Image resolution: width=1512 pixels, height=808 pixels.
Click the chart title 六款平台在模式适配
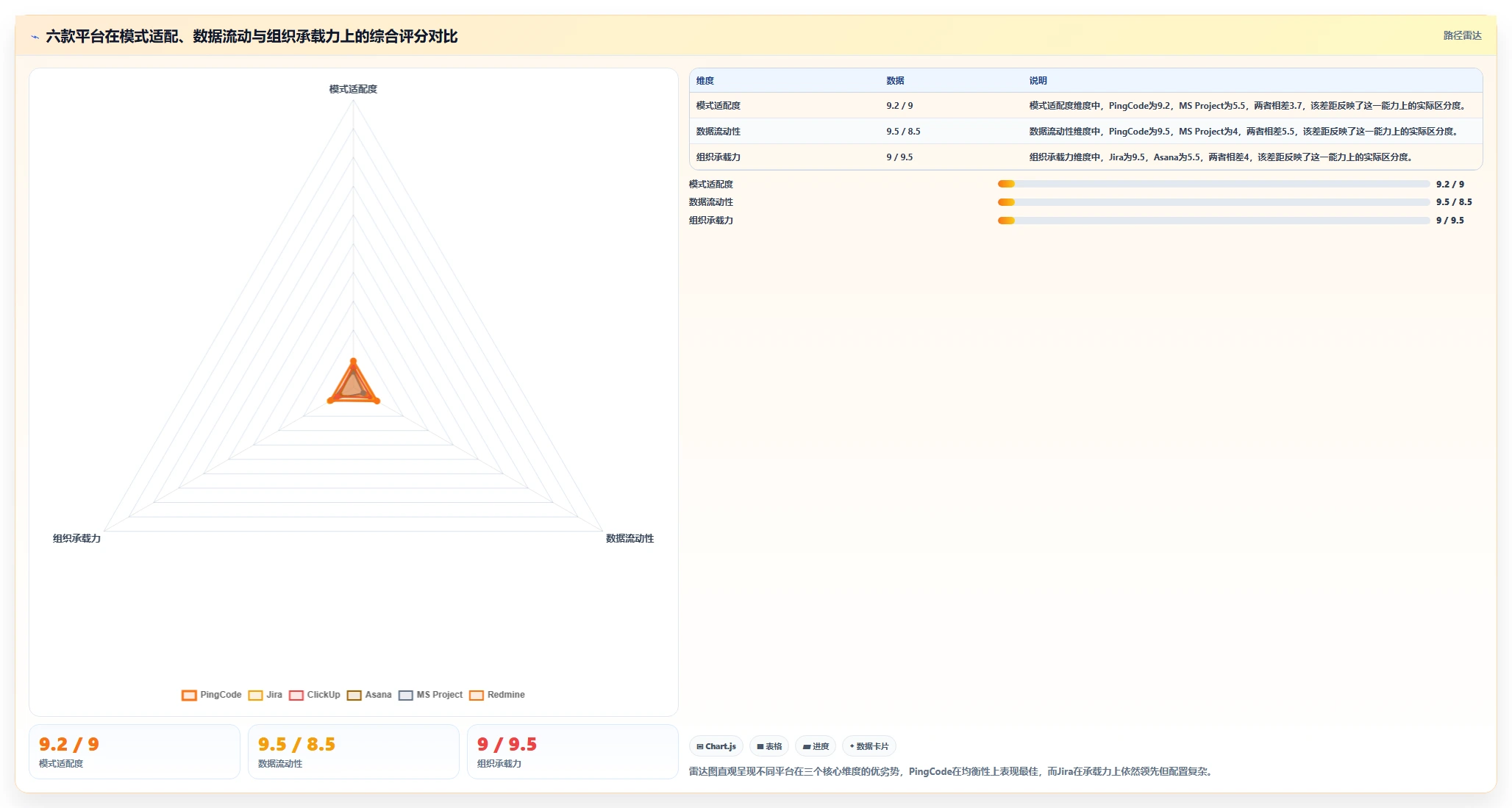pyautogui.click(x=252, y=36)
